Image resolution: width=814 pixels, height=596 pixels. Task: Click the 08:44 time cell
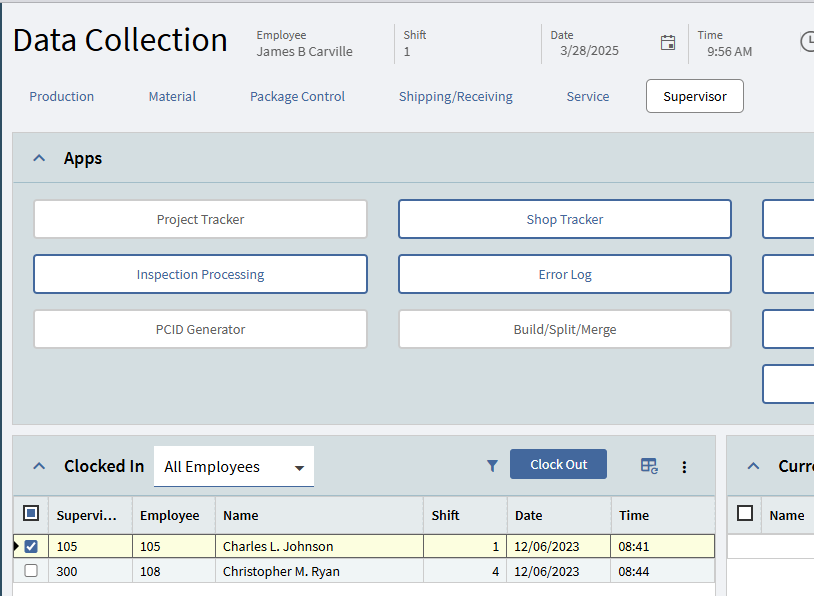point(663,571)
